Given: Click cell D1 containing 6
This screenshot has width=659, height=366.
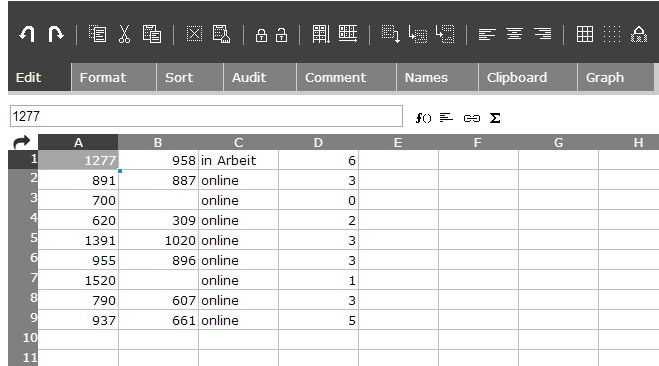Looking at the screenshot, I should [318, 160].
